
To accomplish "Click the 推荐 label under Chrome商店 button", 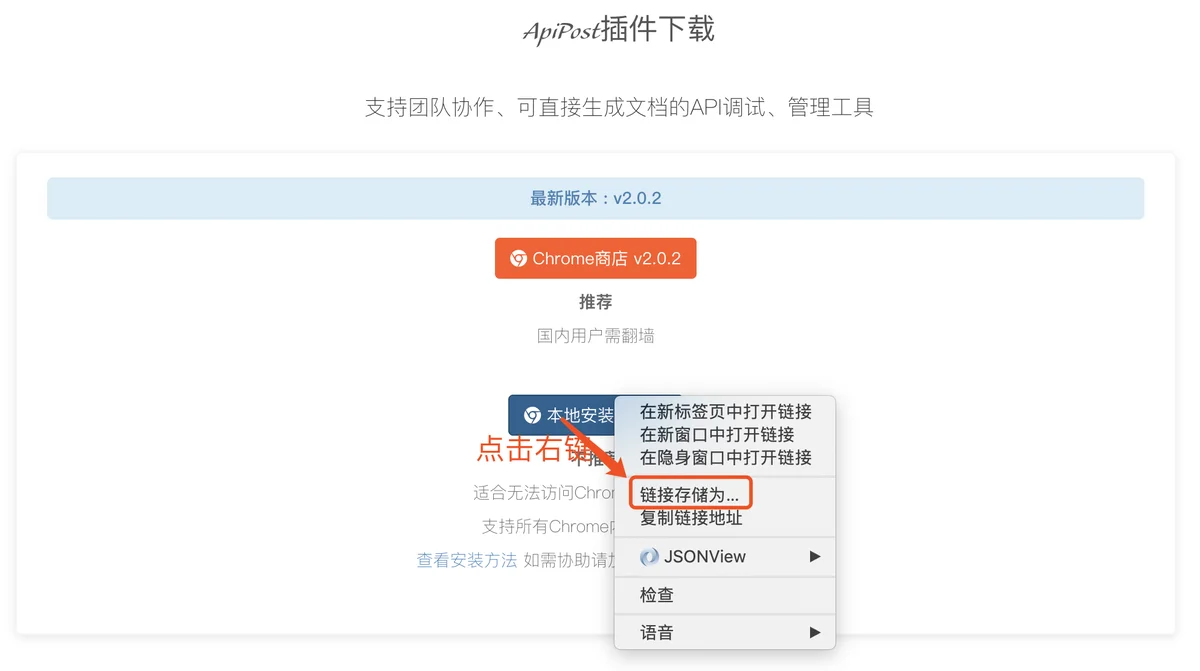I will (x=595, y=302).
